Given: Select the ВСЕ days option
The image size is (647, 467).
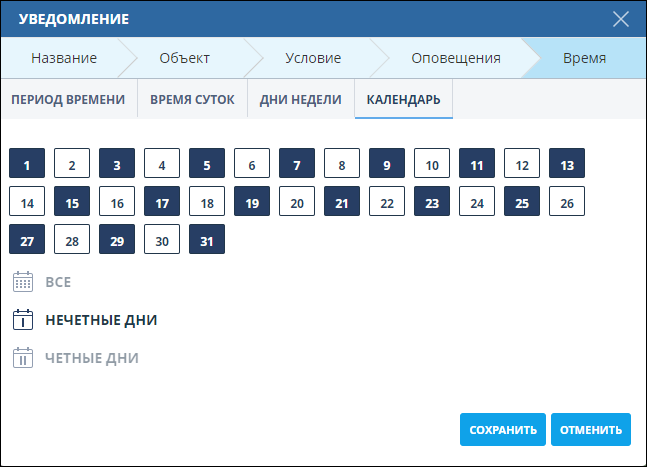Looking at the screenshot, I should (58, 282).
